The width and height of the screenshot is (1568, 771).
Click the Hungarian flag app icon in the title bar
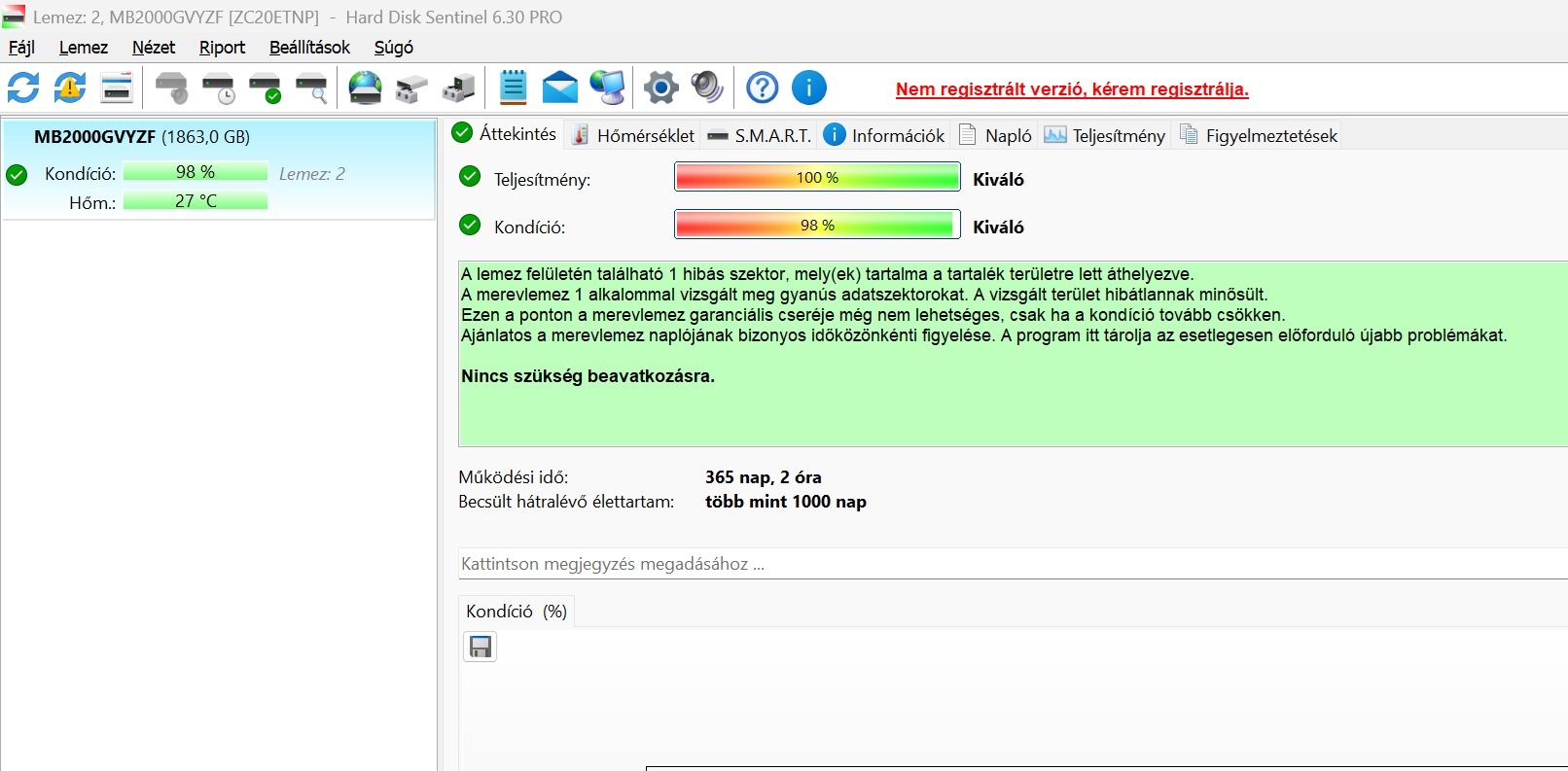[x=14, y=17]
